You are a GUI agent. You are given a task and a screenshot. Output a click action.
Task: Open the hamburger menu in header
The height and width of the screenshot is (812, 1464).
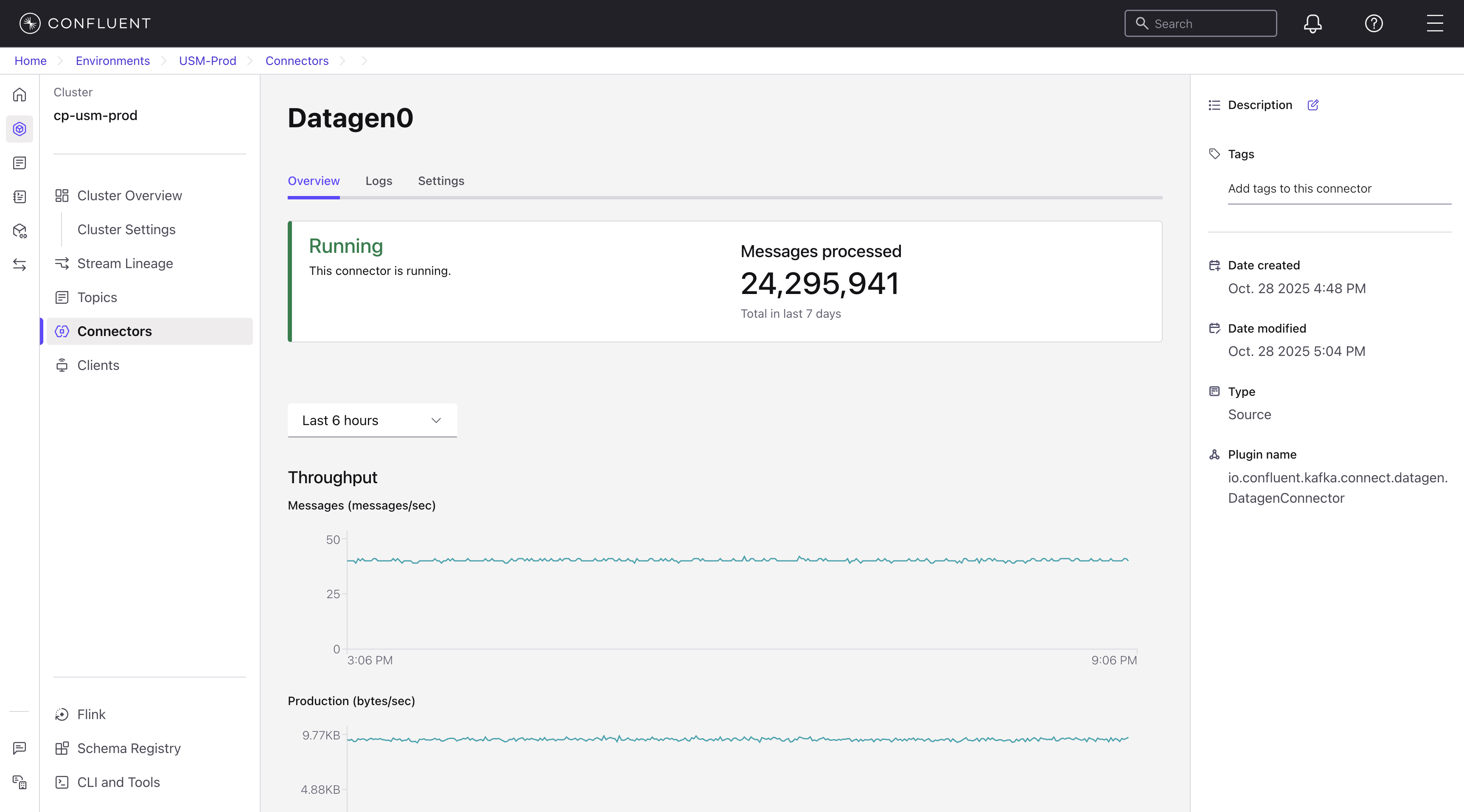(x=1434, y=23)
